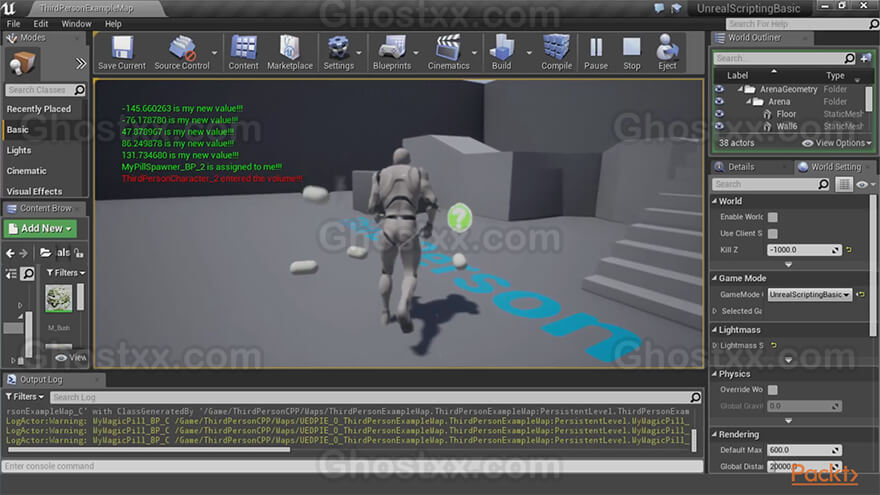Open Content Browser Filters dropdown
This screenshot has height=495, width=880.
tap(66, 273)
